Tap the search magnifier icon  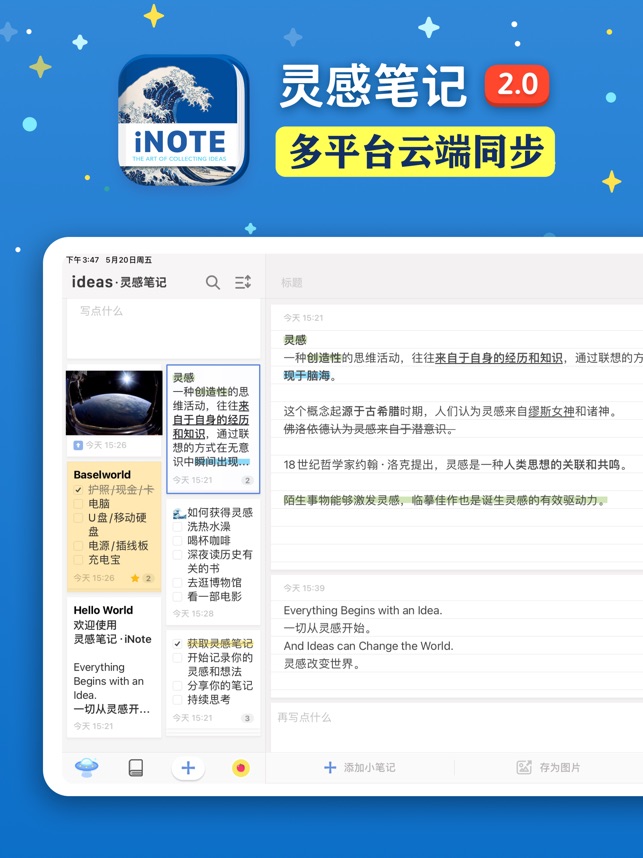(213, 283)
